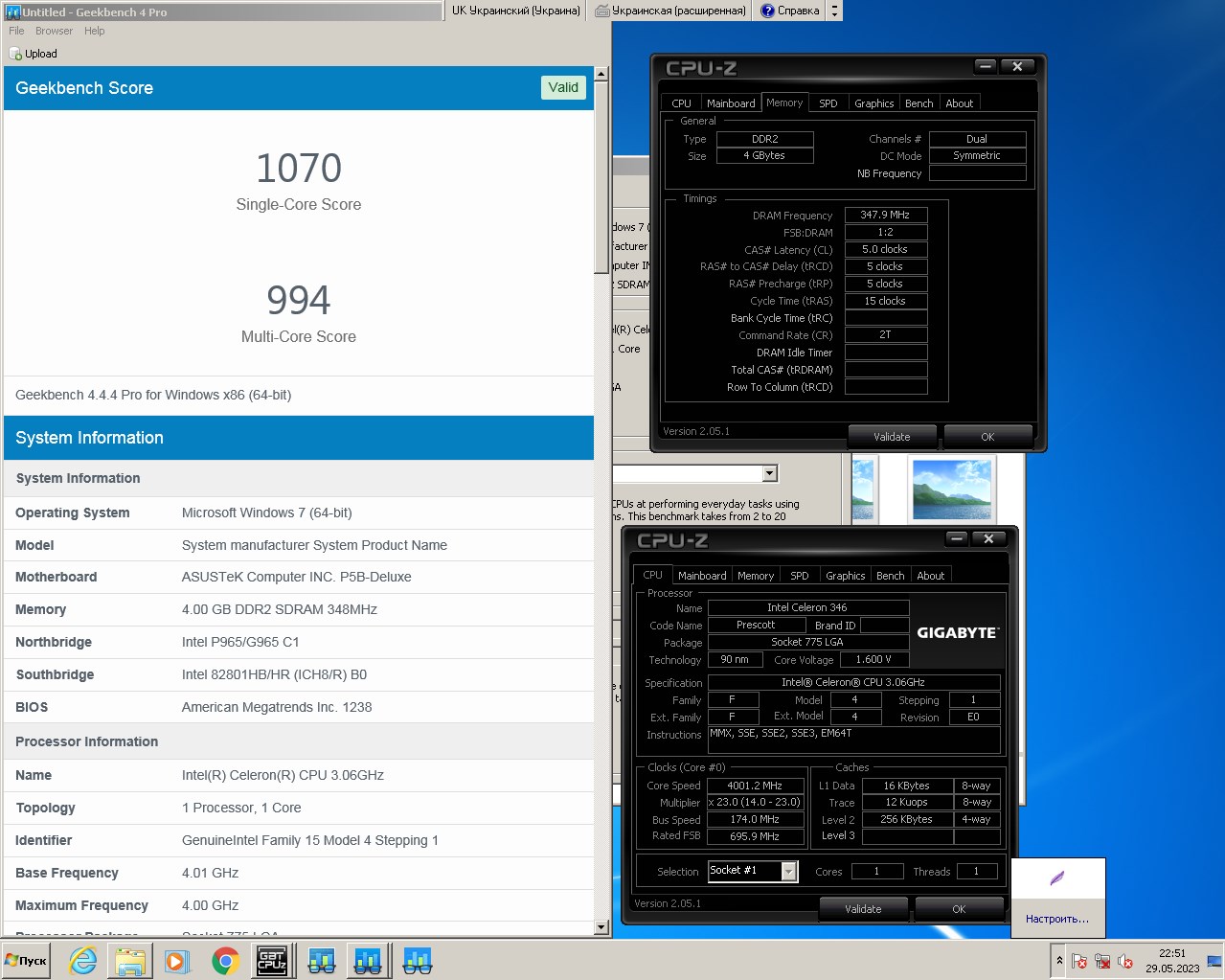Click the purple feather icon in tray popup
1225x980 pixels.
click(x=1057, y=877)
